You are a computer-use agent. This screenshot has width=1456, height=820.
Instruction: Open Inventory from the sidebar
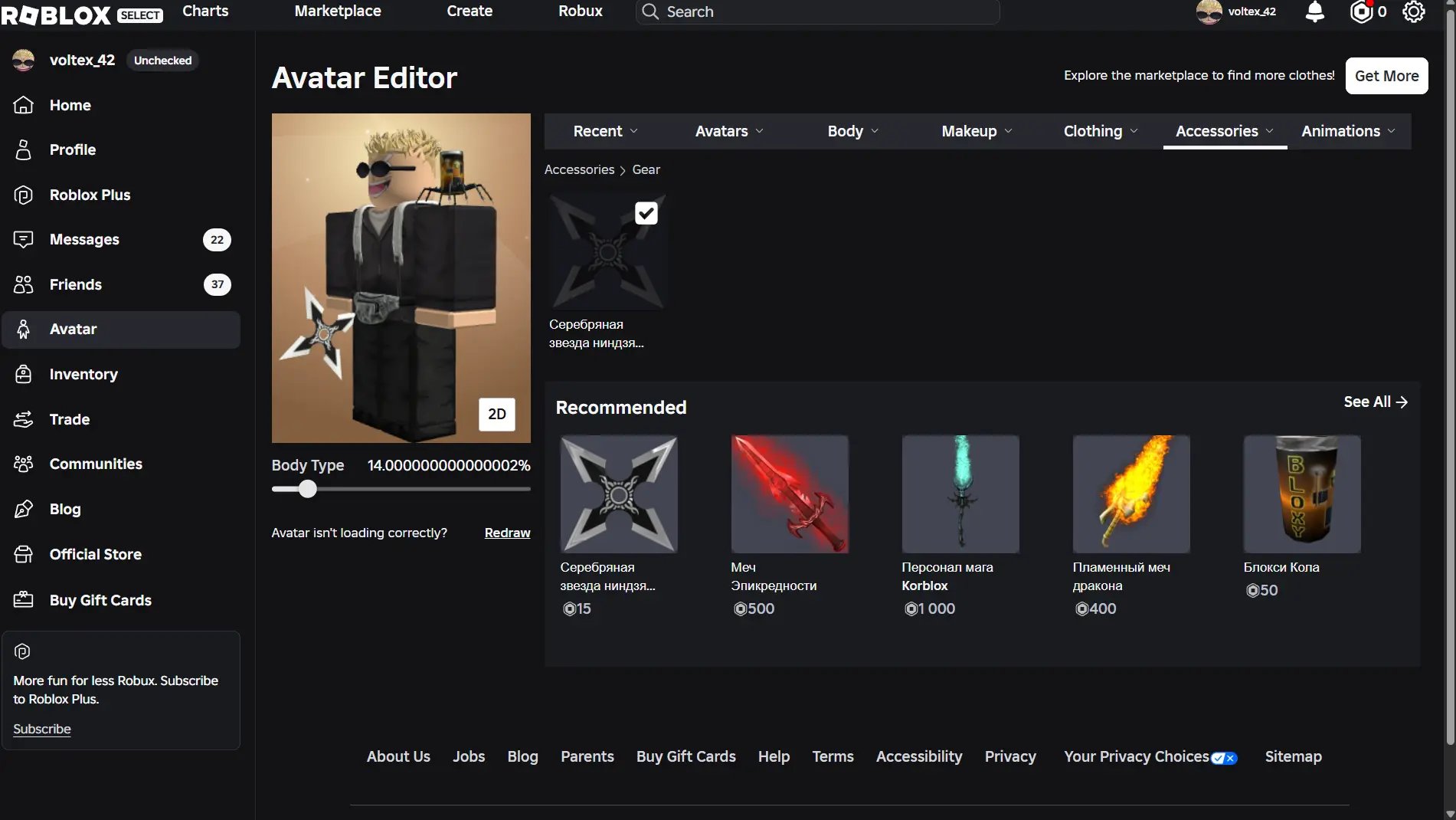[121, 374]
